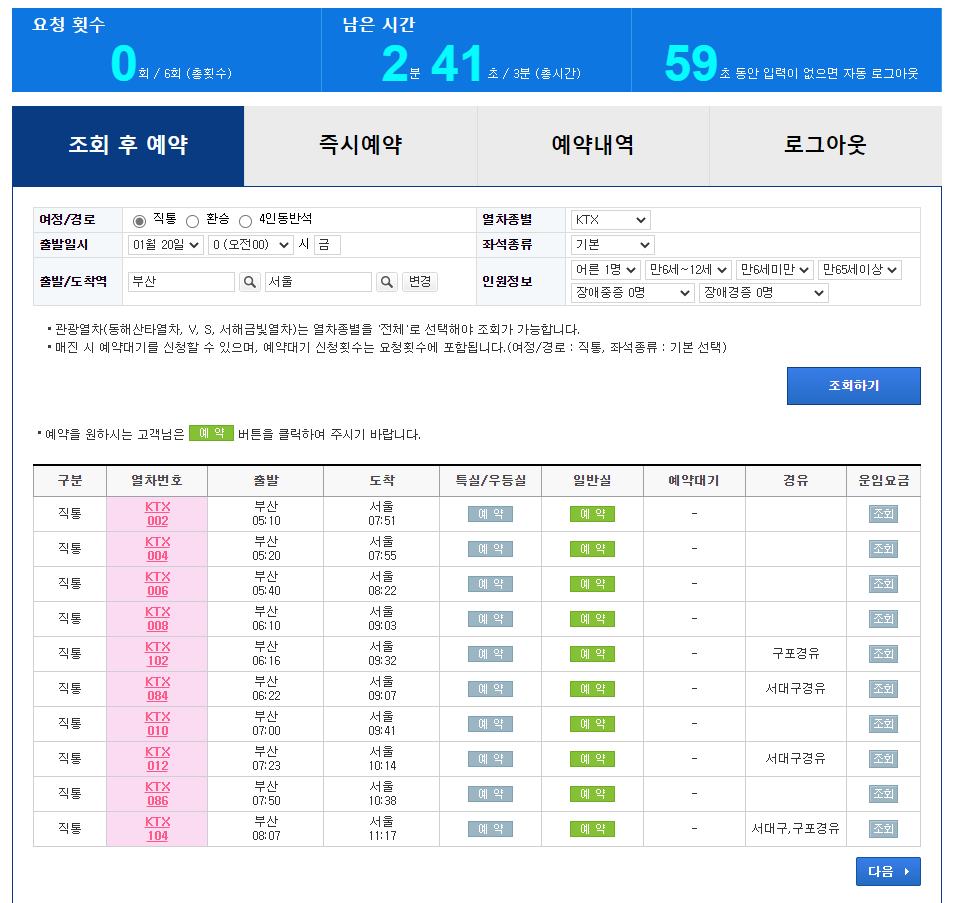Reserve 일반실 seat on KTX 104
This screenshot has height=903, width=958.
click(592, 828)
